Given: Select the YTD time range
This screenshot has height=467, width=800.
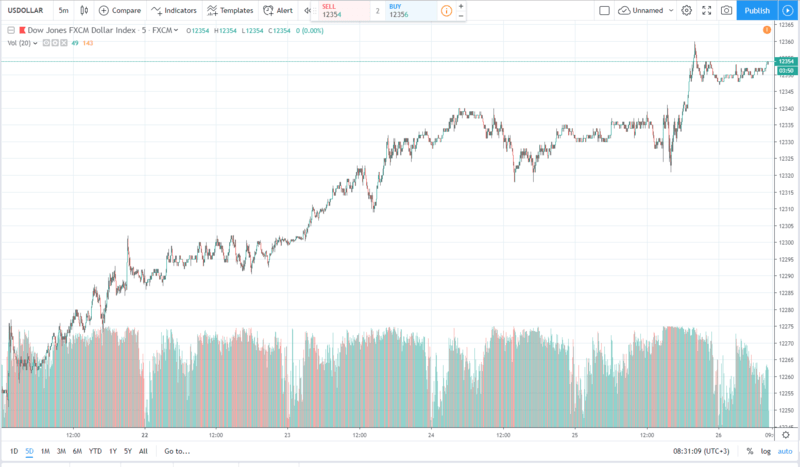Looking at the screenshot, I should tap(95, 451).
